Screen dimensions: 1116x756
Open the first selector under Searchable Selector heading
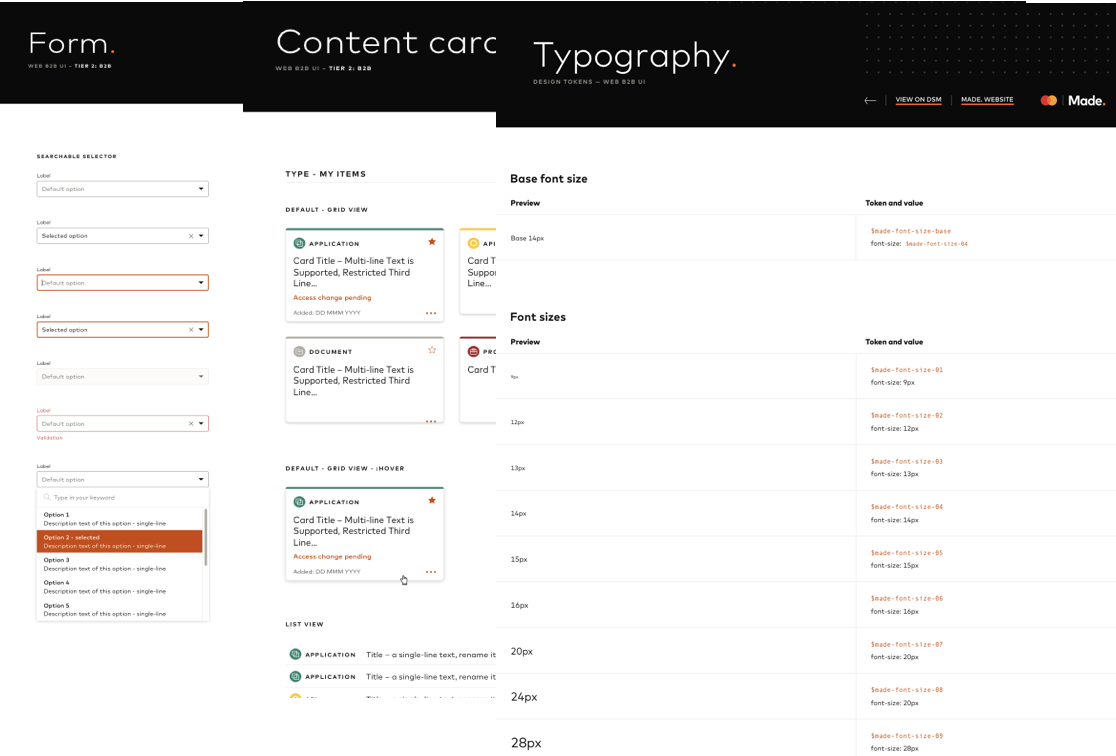122,189
